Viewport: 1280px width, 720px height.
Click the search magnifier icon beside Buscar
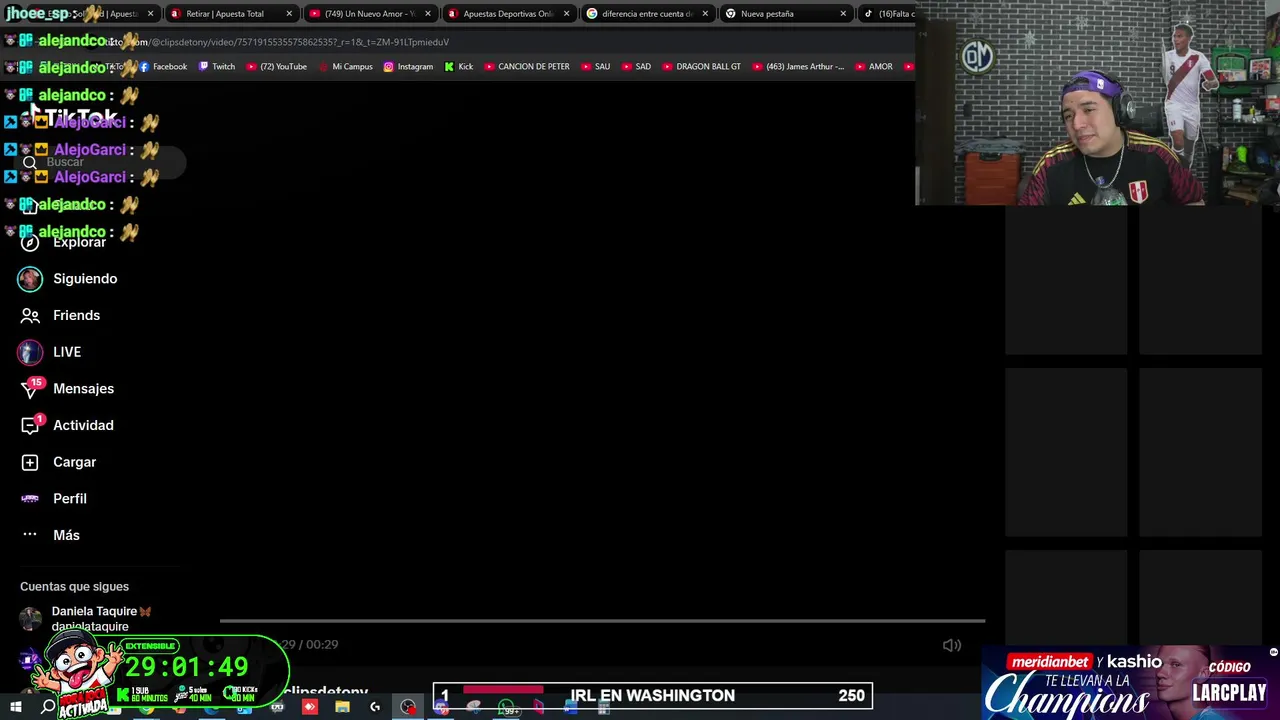tap(30, 162)
